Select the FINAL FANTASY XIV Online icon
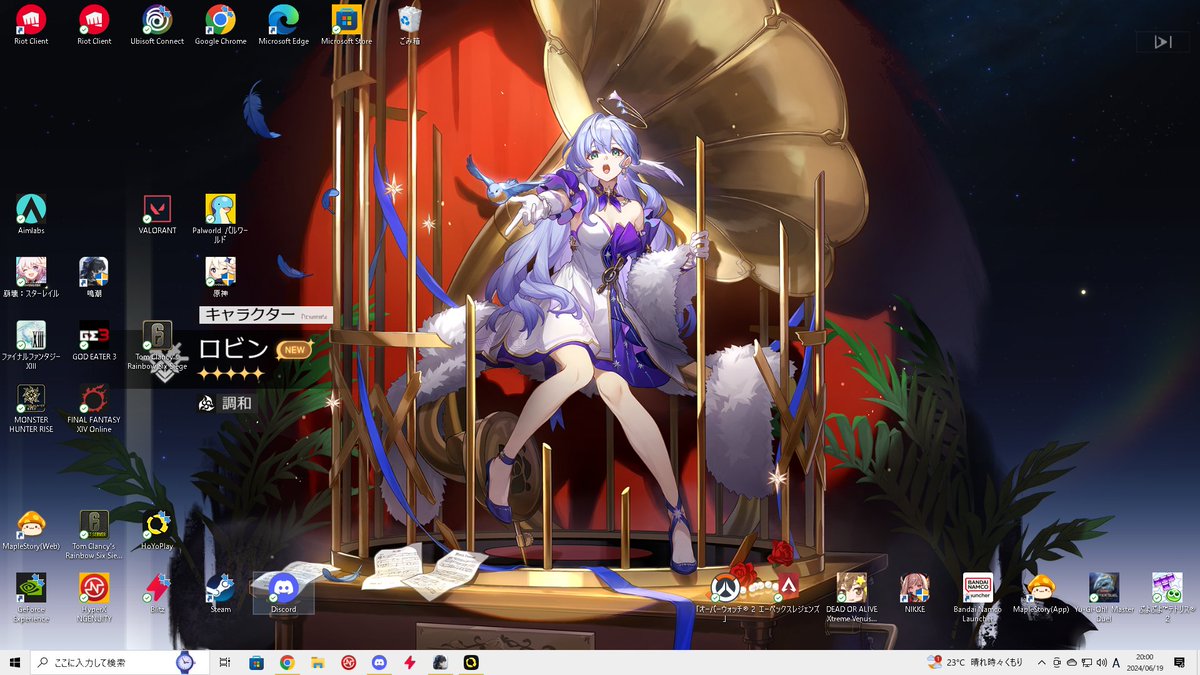The width and height of the screenshot is (1200, 675). pyautogui.click(x=94, y=408)
